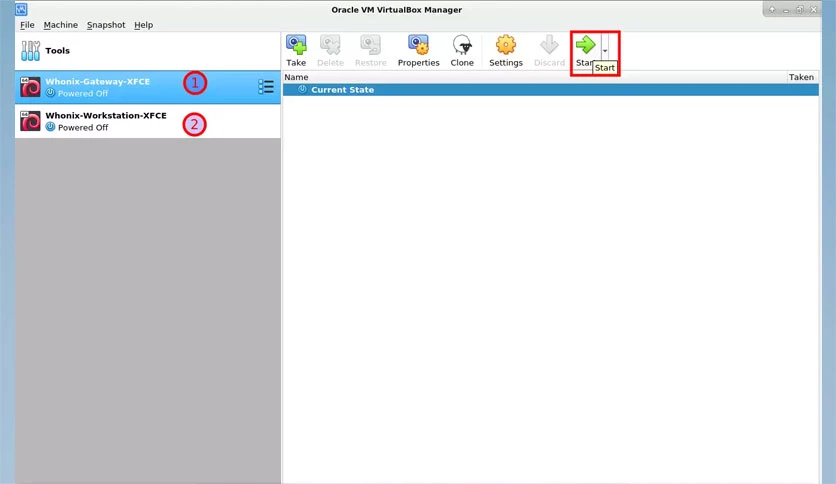Open Settings gear in the toolbar
836x484 pixels.
505,45
